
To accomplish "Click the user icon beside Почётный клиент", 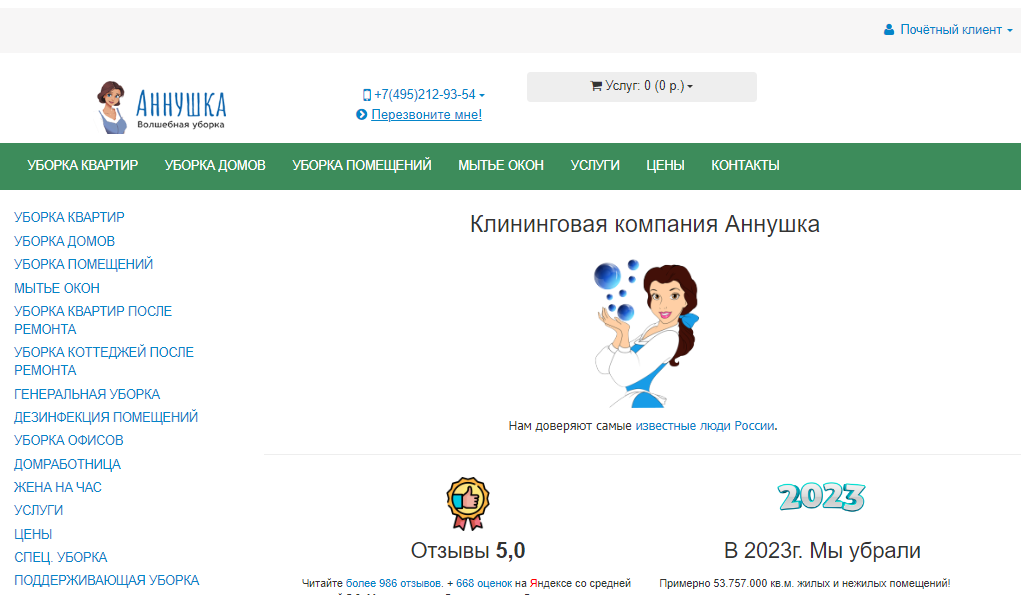I will point(889,30).
